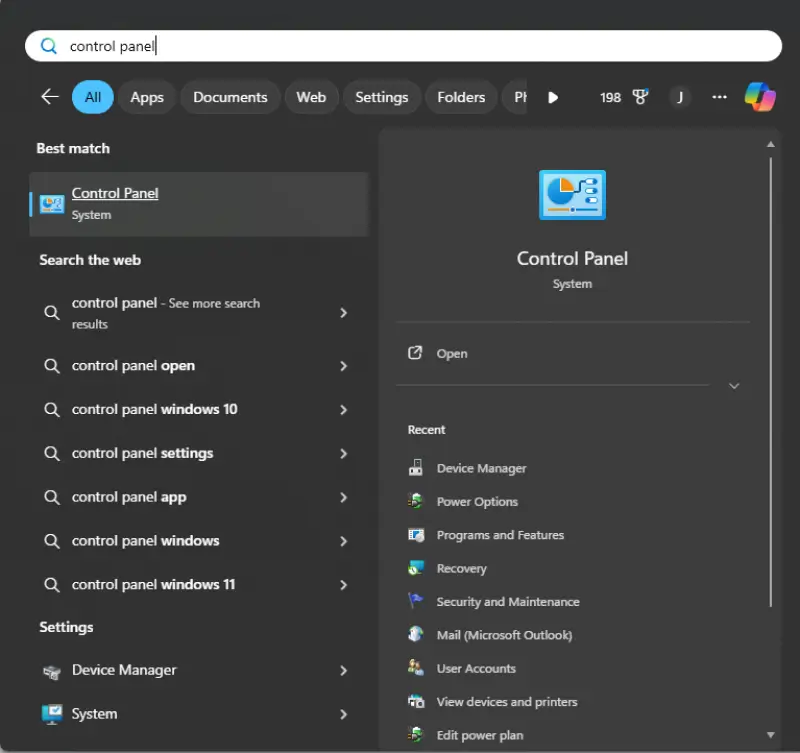Open recent 'View devices and printers' link
The image size is (800, 753).
[507, 701]
